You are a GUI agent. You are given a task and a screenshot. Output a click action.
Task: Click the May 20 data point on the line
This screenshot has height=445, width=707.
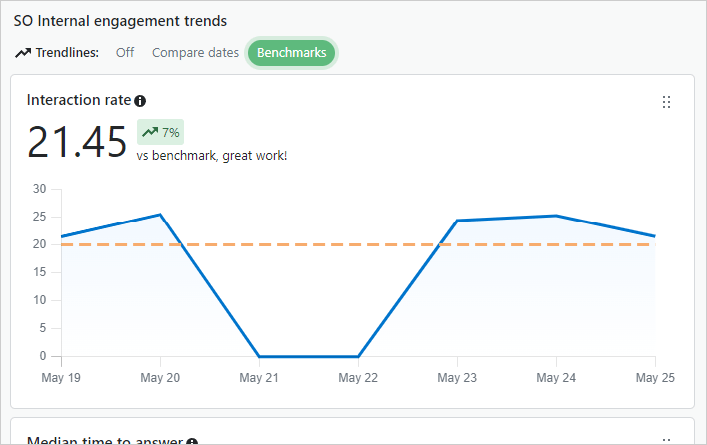[160, 215]
